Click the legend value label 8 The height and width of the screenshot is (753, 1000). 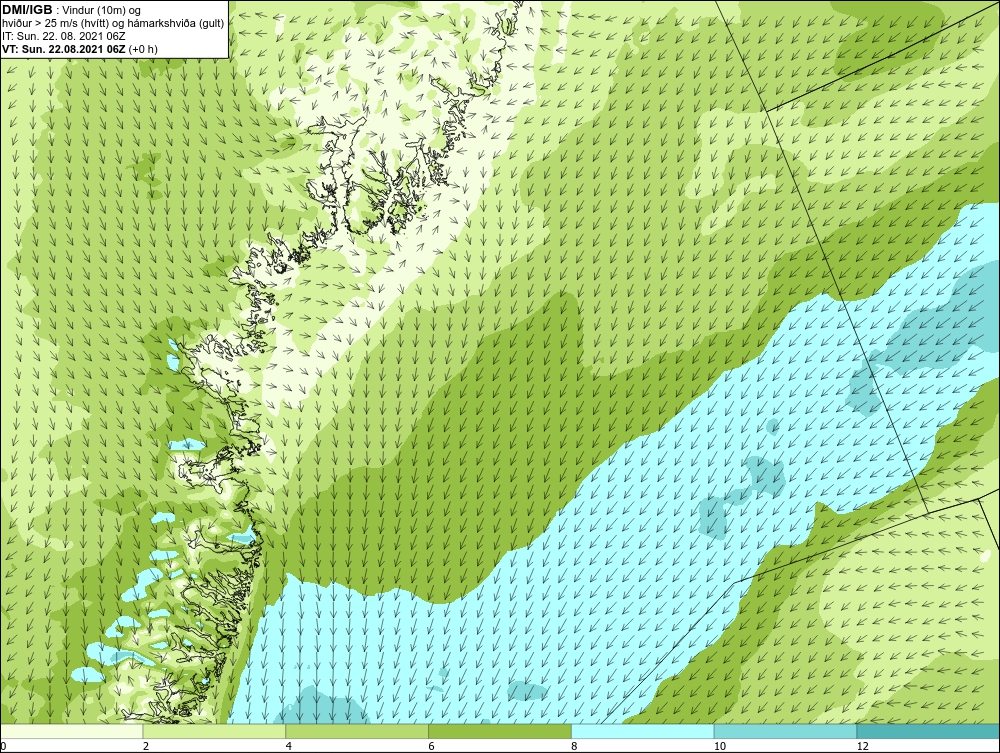tap(575, 746)
